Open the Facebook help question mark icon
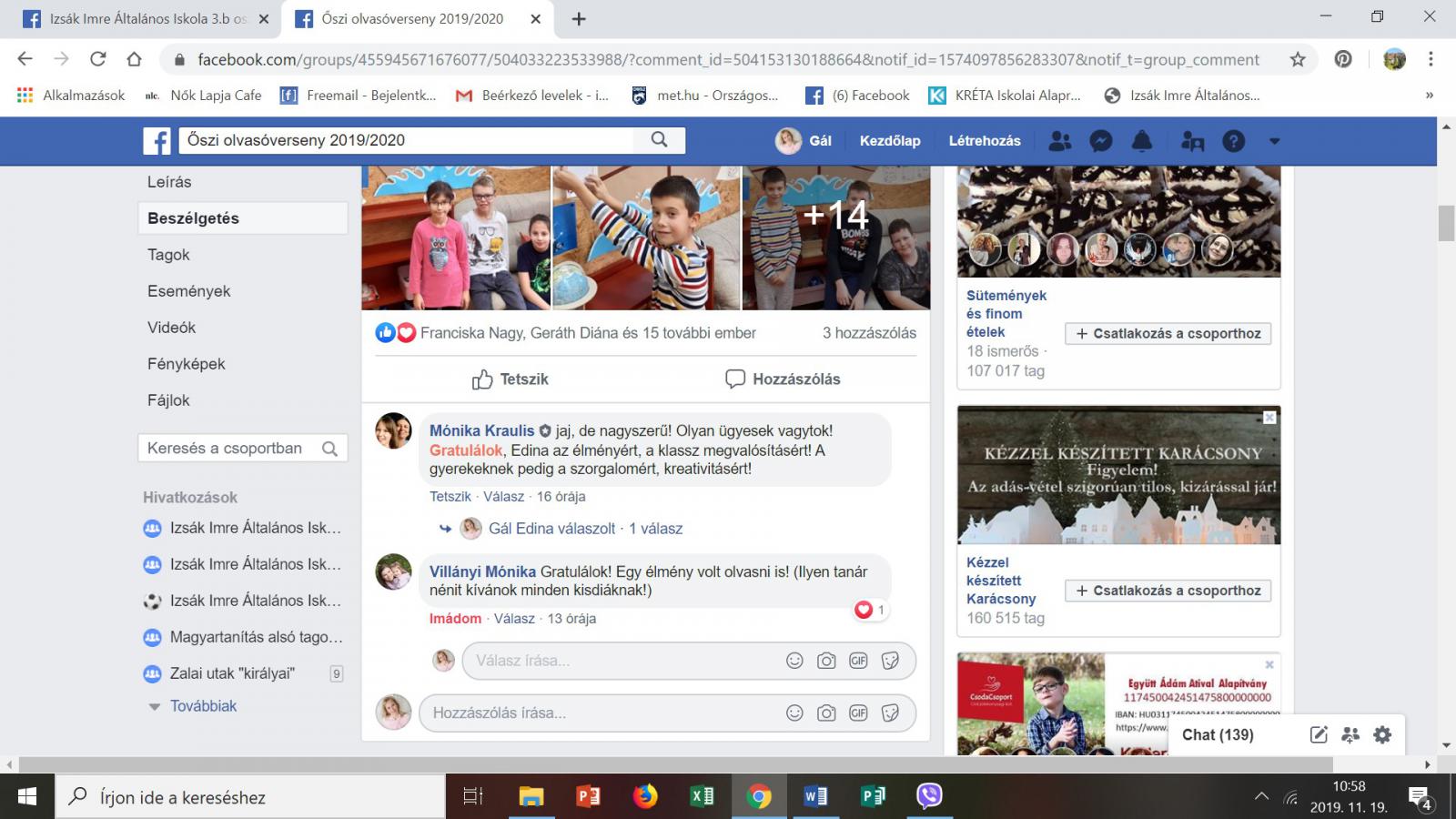Image resolution: width=1456 pixels, height=819 pixels. (1233, 141)
